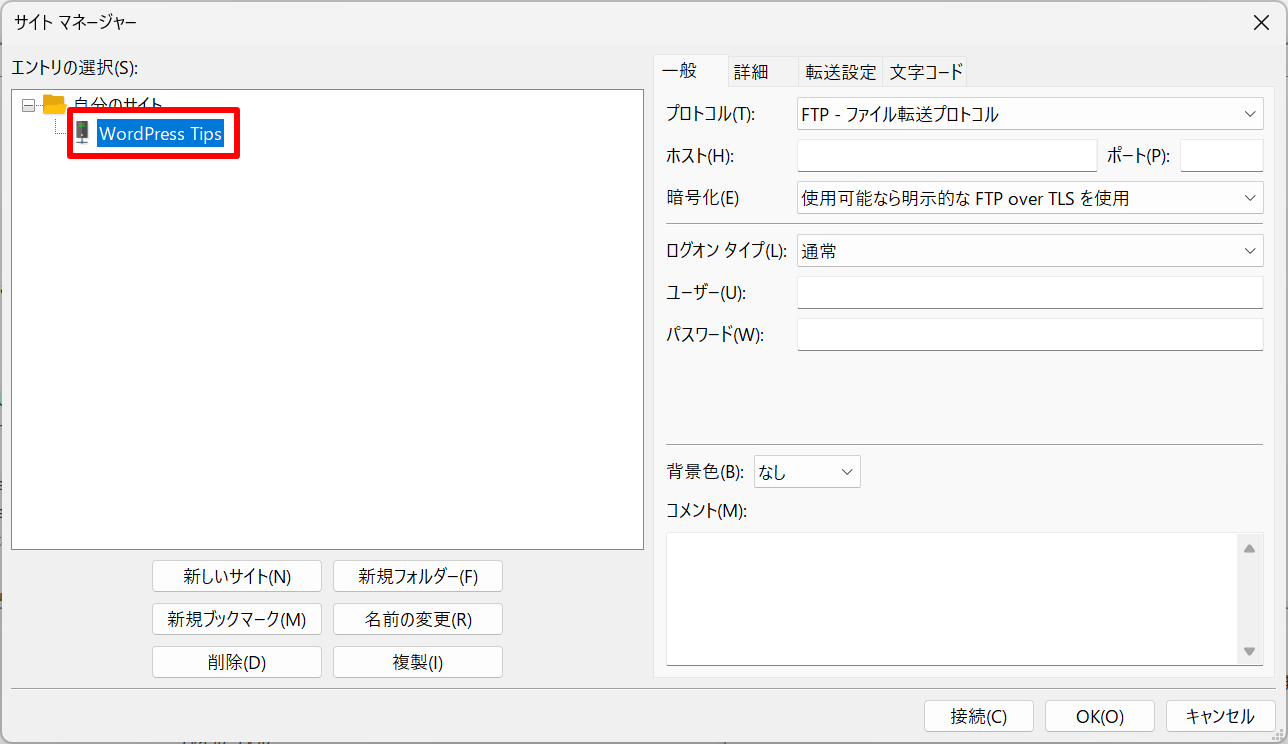Click the キャンセル button
1288x744 pixels.
[x=1220, y=716]
